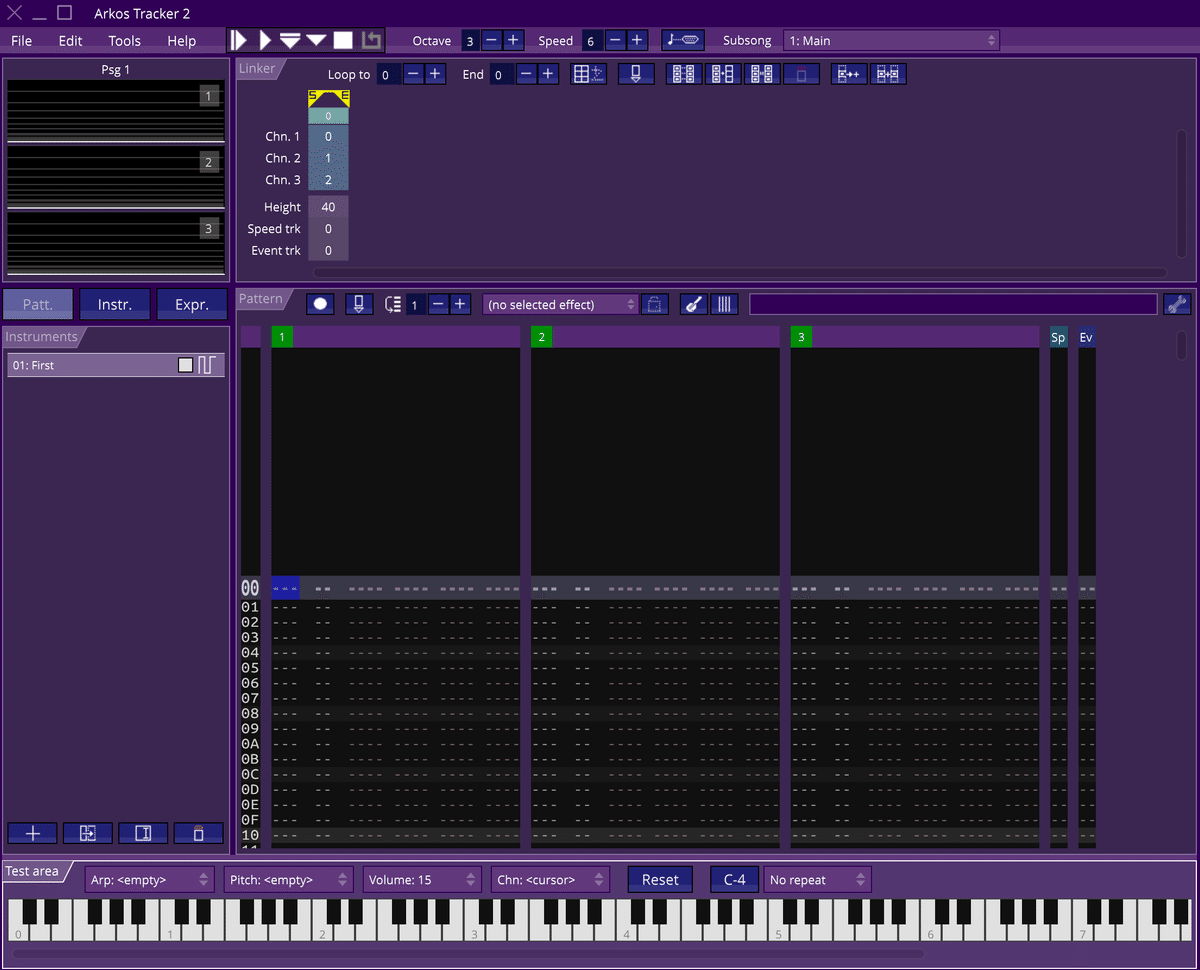Decrease the Speed value

[x=616, y=40]
